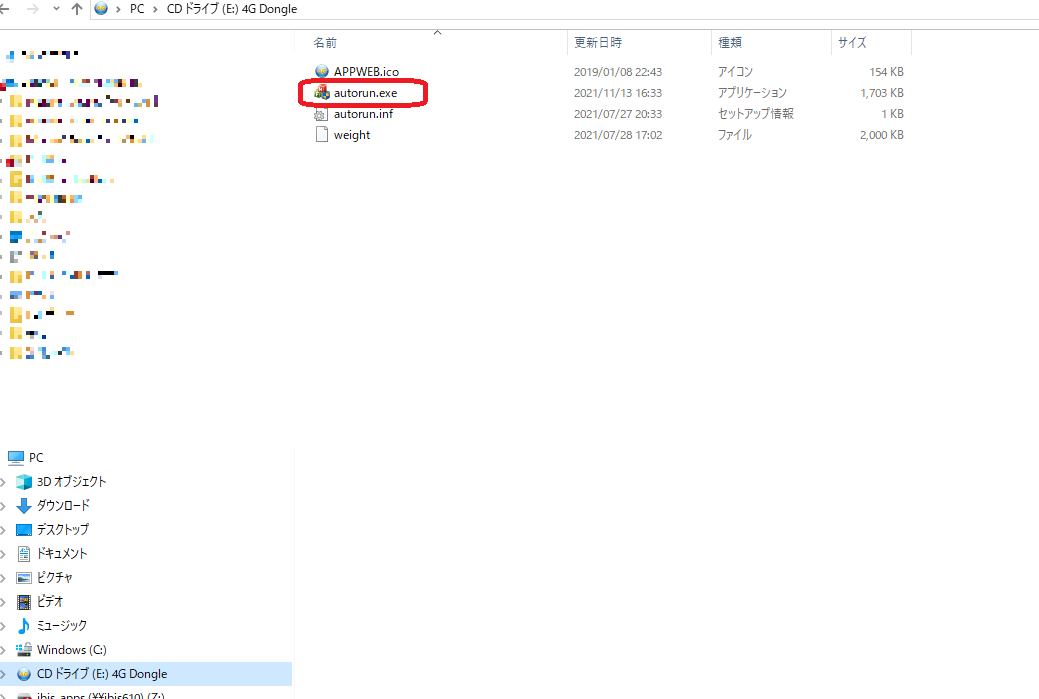The height and width of the screenshot is (699, 1039).
Task: Click the ビデオ film strip icon
Action: pyautogui.click(x=24, y=602)
